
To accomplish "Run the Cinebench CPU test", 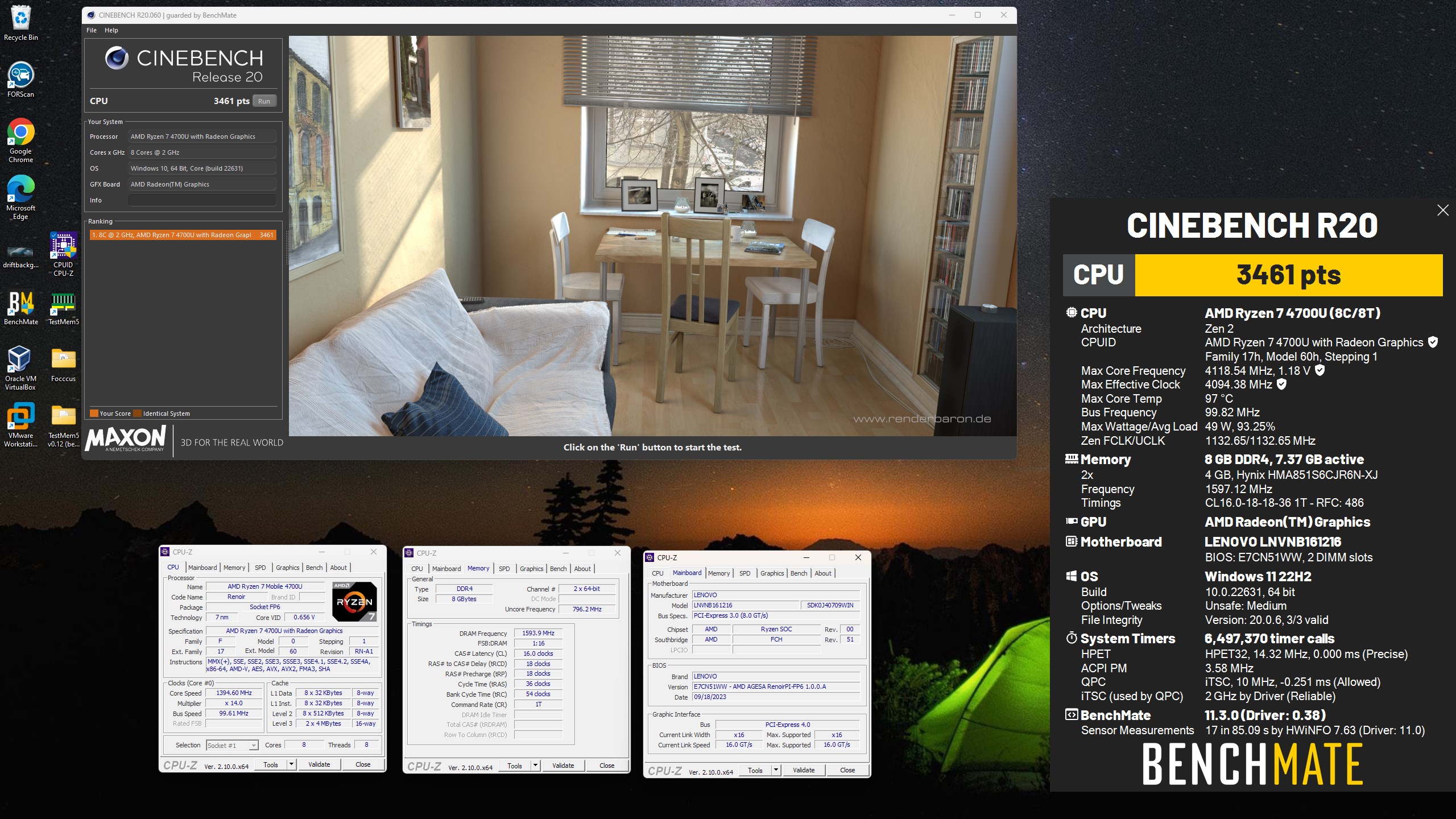I will click(264, 101).
